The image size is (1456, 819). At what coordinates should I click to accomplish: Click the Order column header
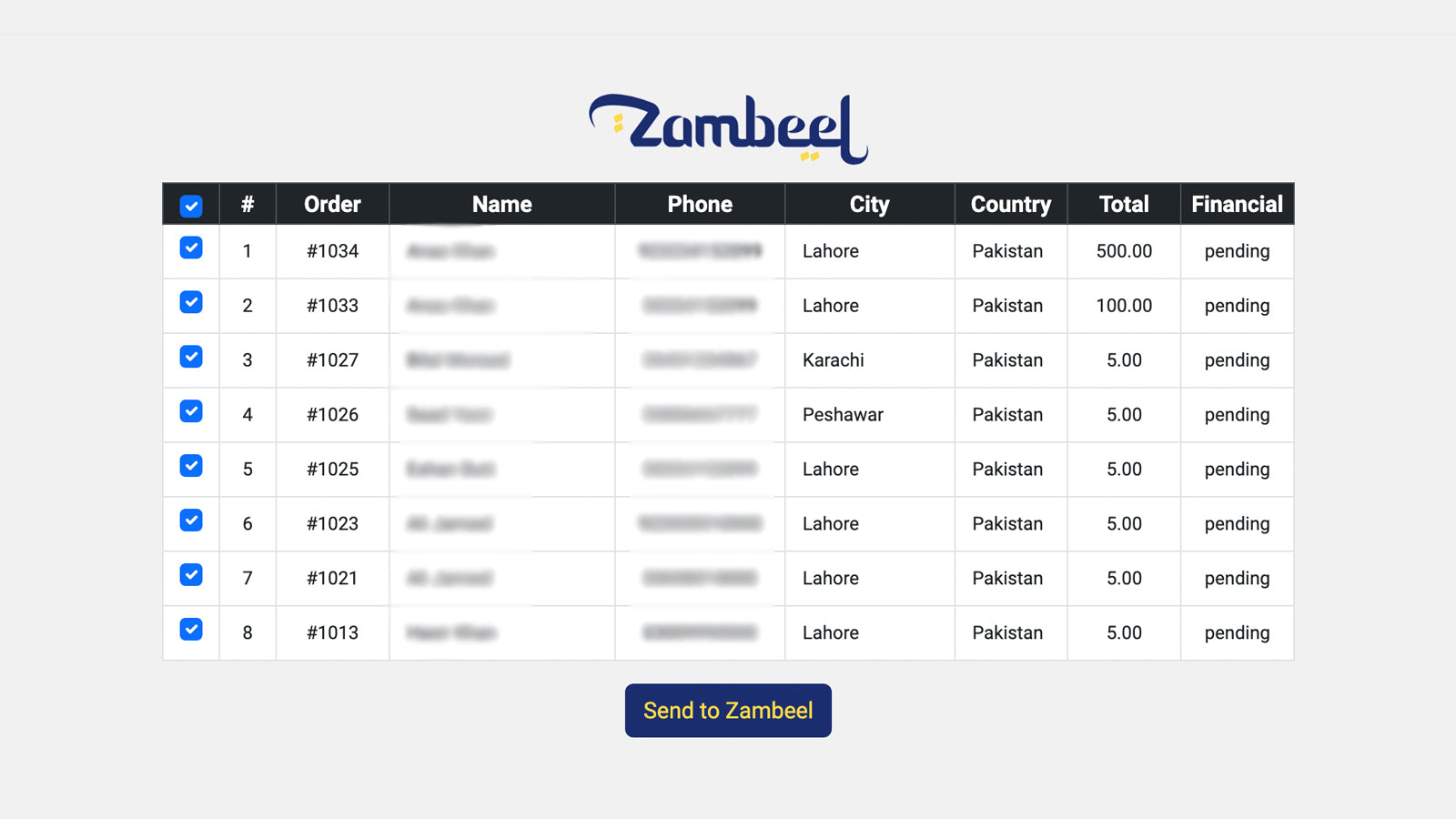331,204
